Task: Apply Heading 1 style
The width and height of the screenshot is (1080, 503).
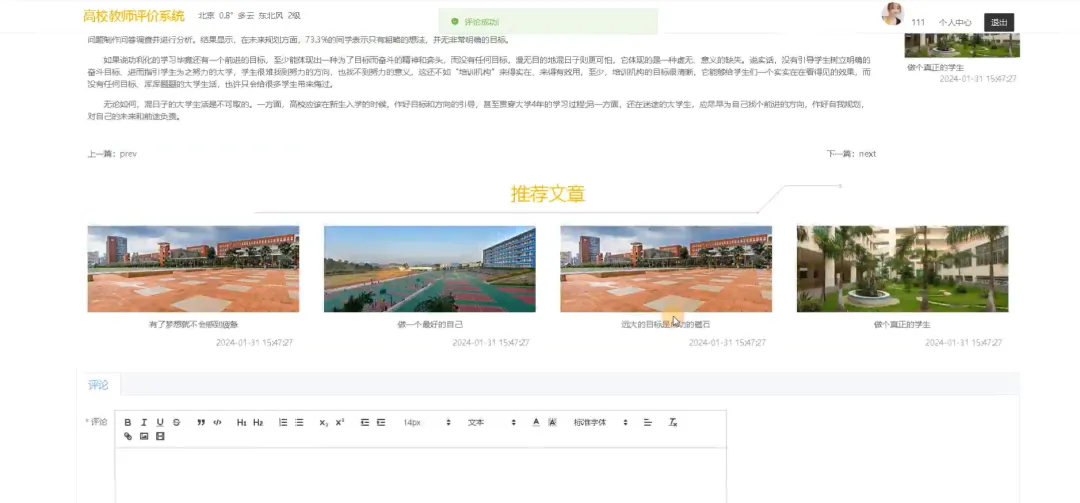Action: tap(242, 422)
